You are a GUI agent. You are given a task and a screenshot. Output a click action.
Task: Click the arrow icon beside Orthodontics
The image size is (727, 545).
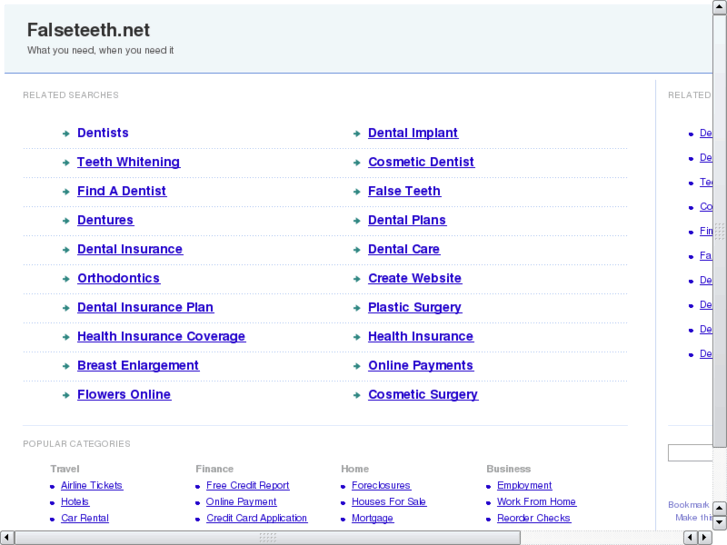click(66, 279)
